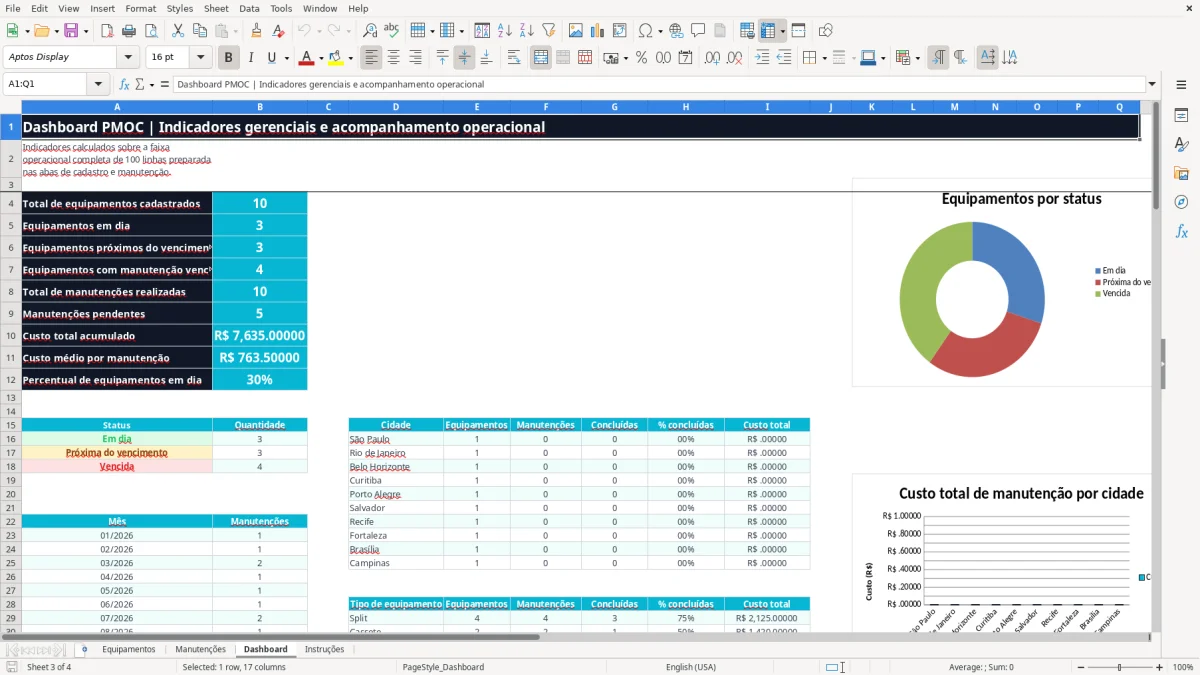Switch to the Equipamentos sheet tab
This screenshot has height=675, width=1200.
pos(128,649)
